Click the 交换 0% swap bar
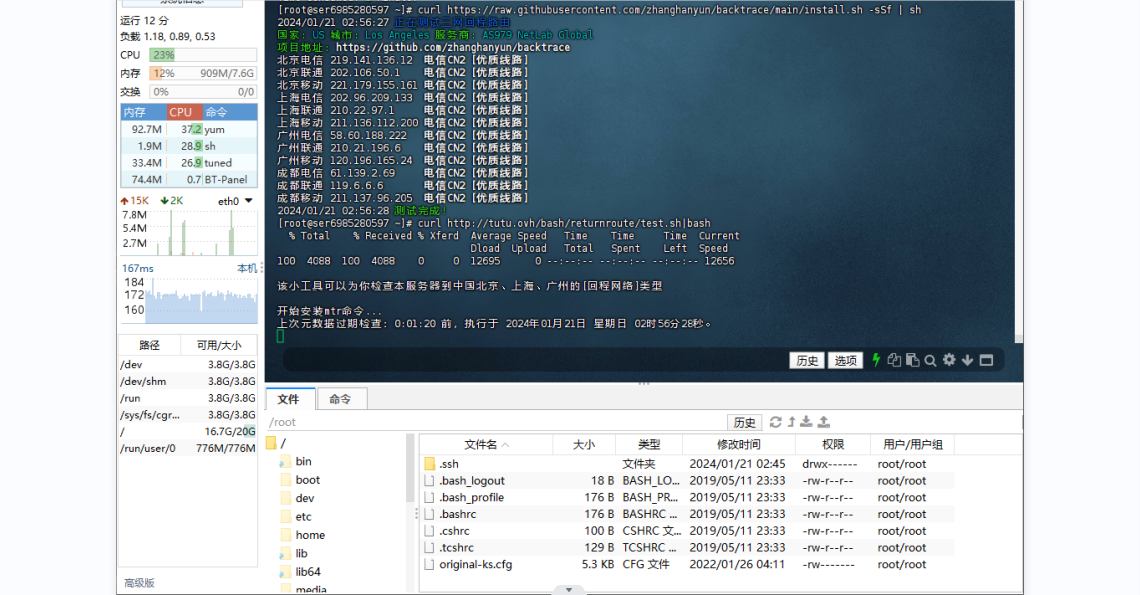Image resolution: width=1140 pixels, height=595 pixels. click(x=203, y=92)
